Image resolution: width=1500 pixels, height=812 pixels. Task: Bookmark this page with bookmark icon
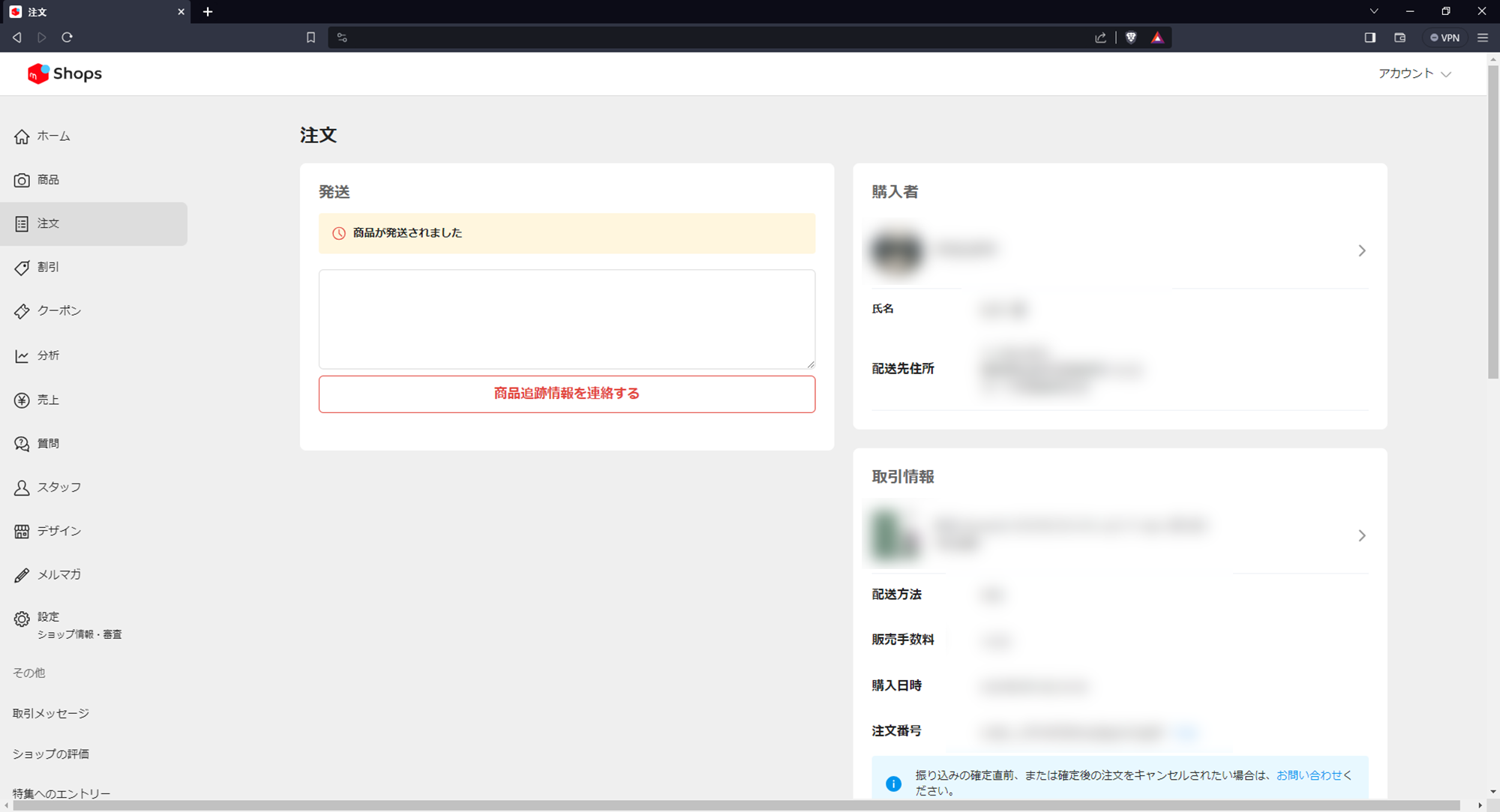(x=310, y=37)
